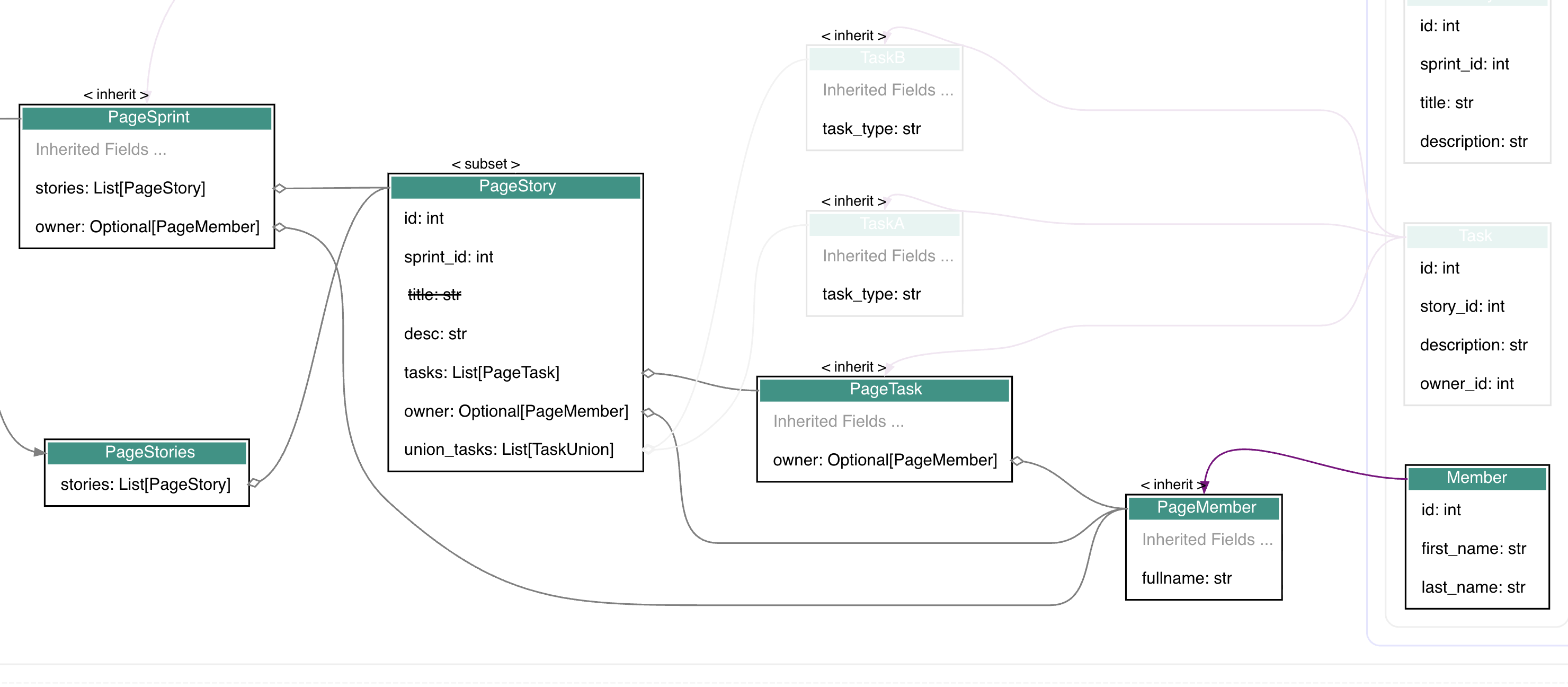Select the PageStories node title

point(149,451)
